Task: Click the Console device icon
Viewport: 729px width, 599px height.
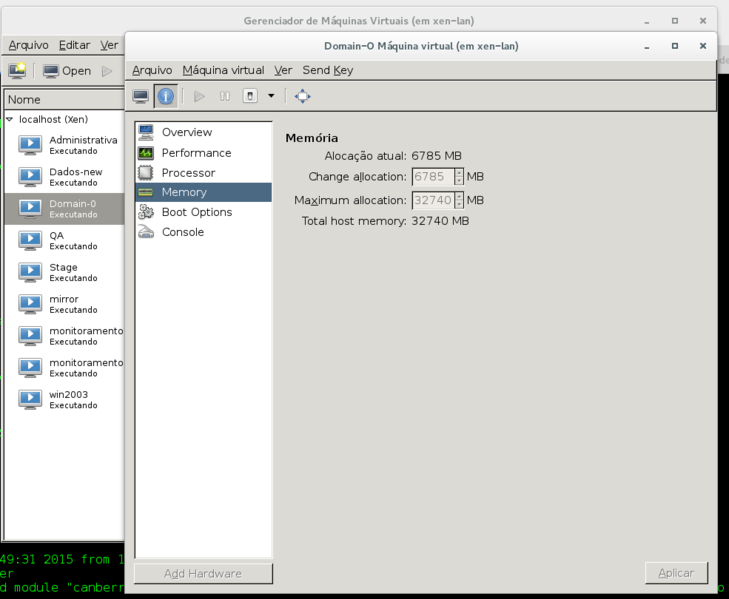Action: (146, 232)
